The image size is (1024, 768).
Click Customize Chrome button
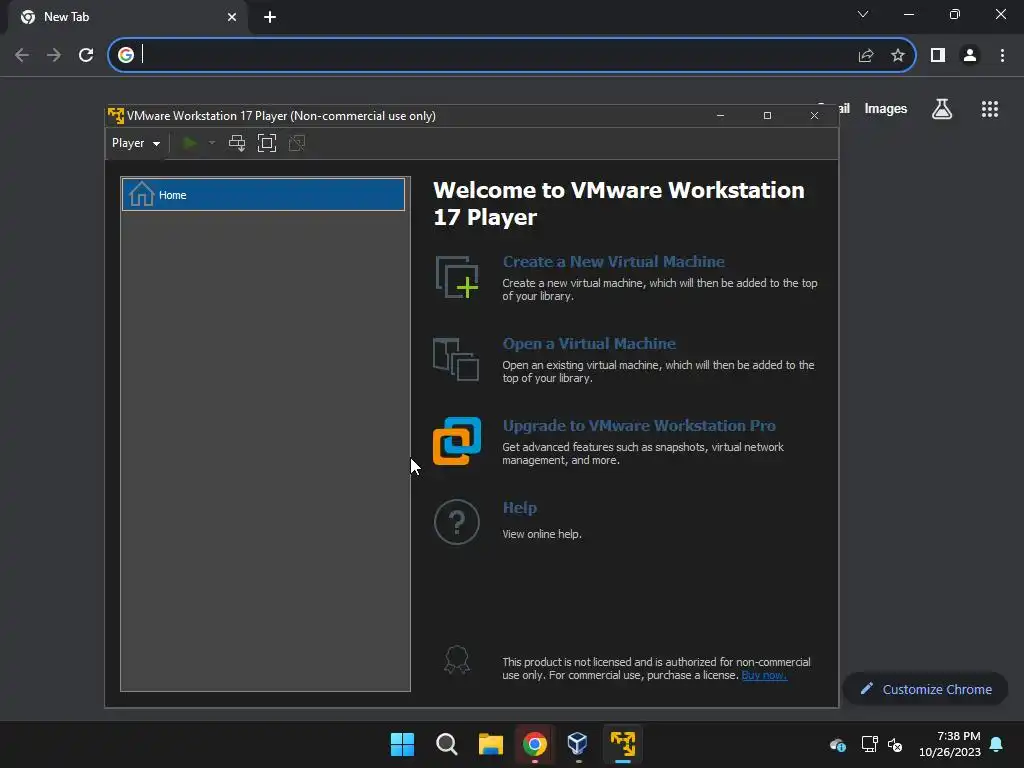(x=926, y=689)
